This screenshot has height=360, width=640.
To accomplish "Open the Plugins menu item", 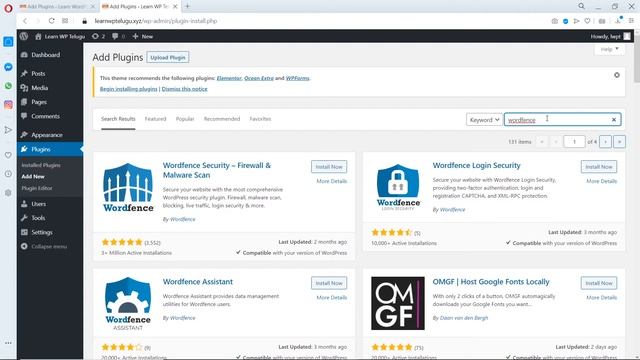I will 50,149.
